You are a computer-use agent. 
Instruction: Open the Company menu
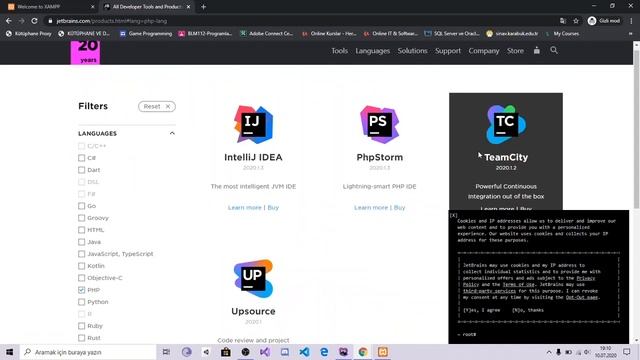(484, 51)
